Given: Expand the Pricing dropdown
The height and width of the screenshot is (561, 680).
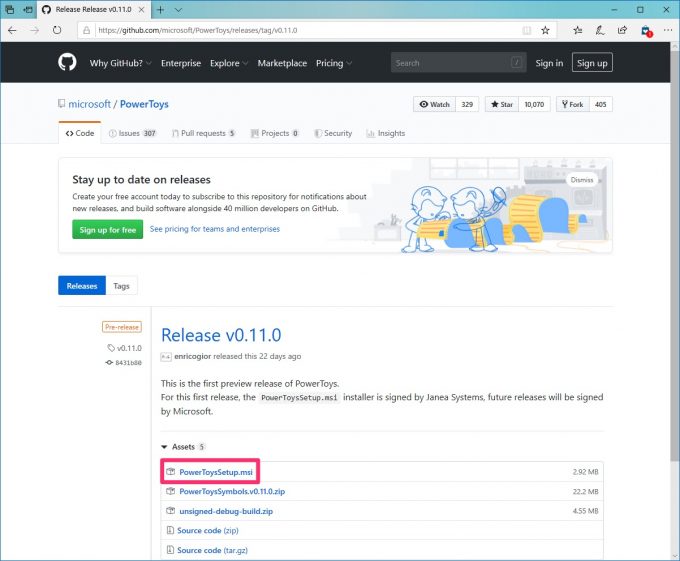Looking at the screenshot, I should [334, 63].
